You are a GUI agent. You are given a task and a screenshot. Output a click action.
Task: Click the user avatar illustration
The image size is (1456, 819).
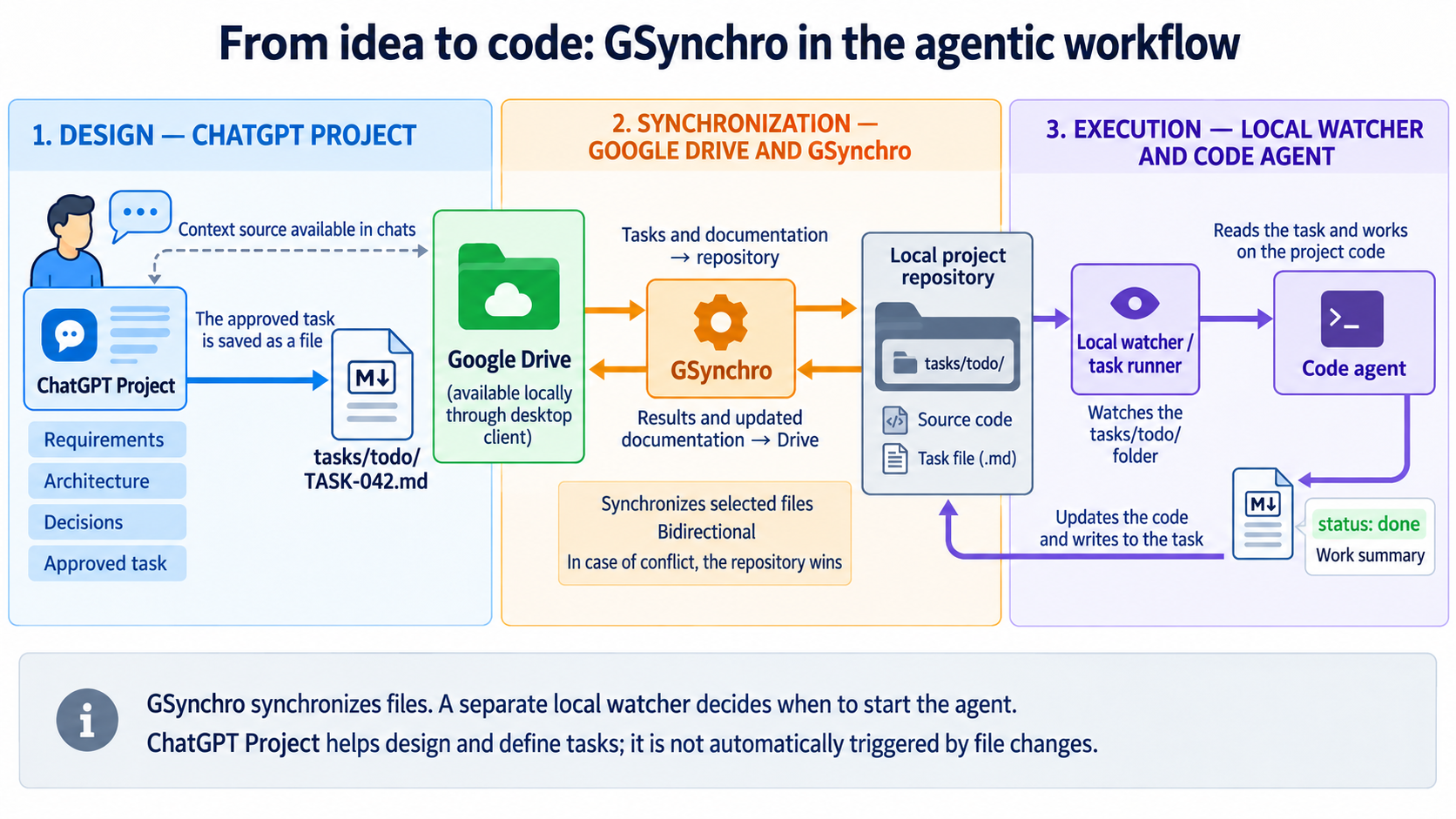(67, 241)
